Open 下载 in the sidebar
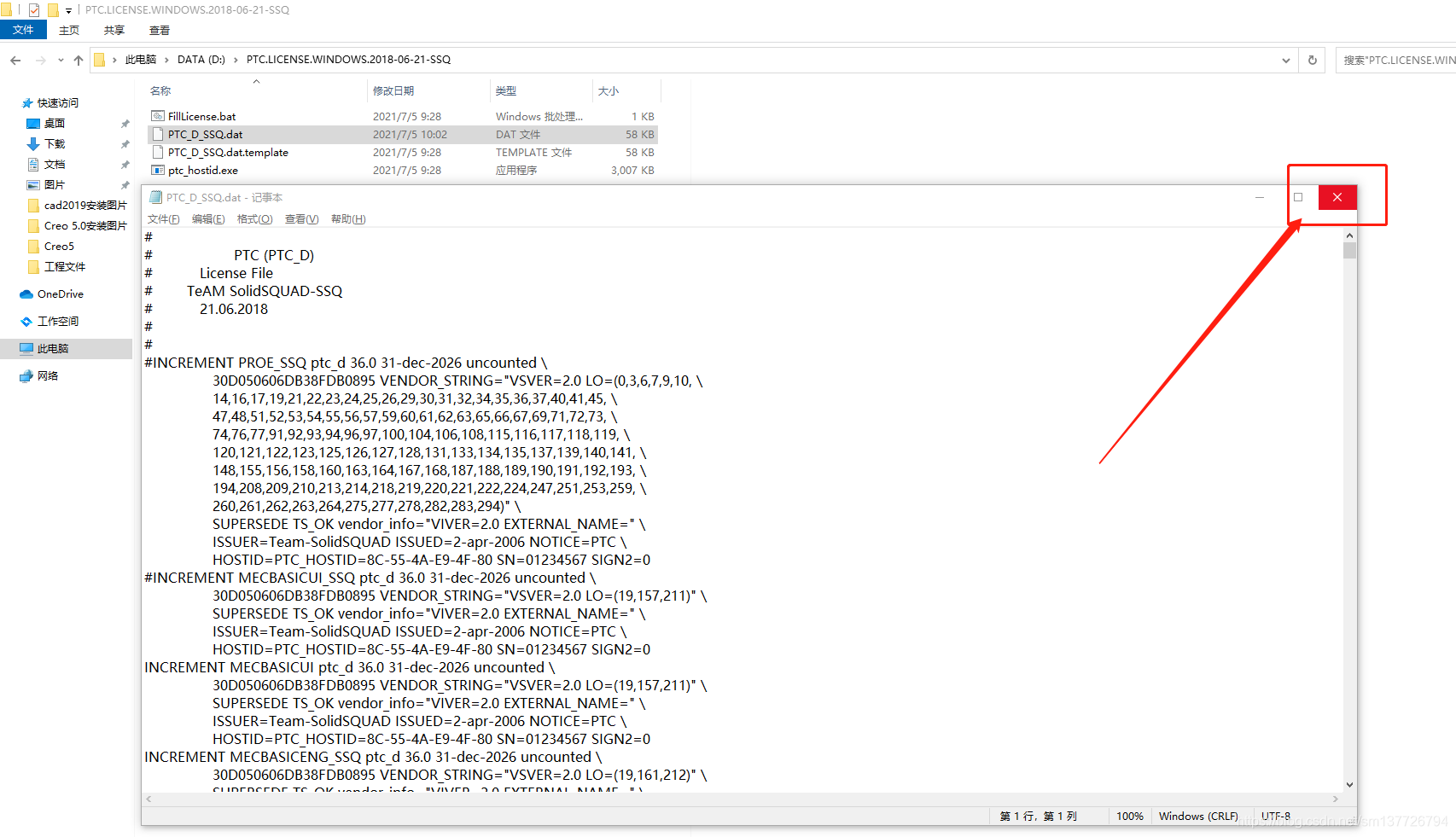The image size is (1456, 837). coord(55,143)
